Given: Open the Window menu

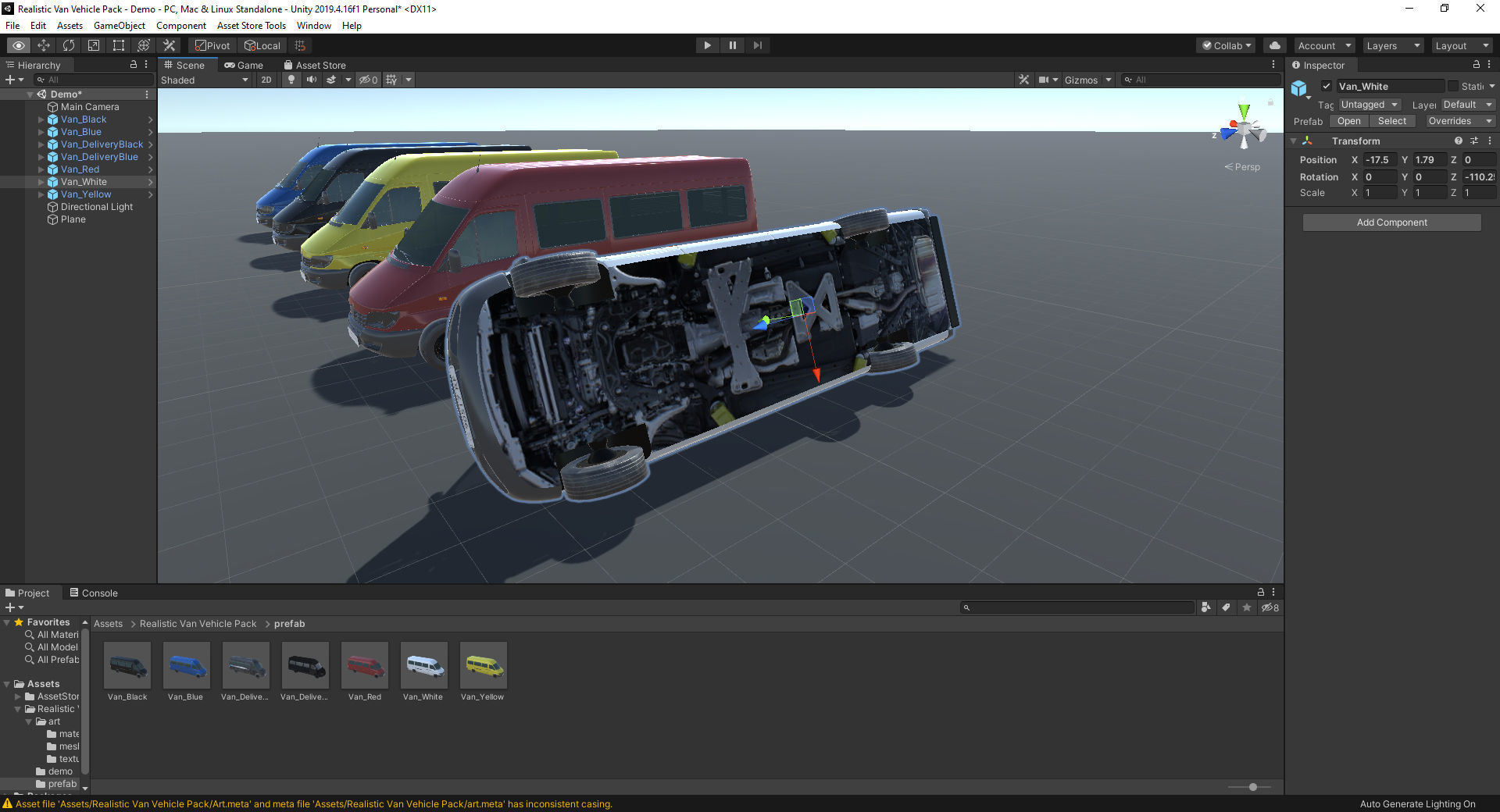Looking at the screenshot, I should [x=313, y=26].
